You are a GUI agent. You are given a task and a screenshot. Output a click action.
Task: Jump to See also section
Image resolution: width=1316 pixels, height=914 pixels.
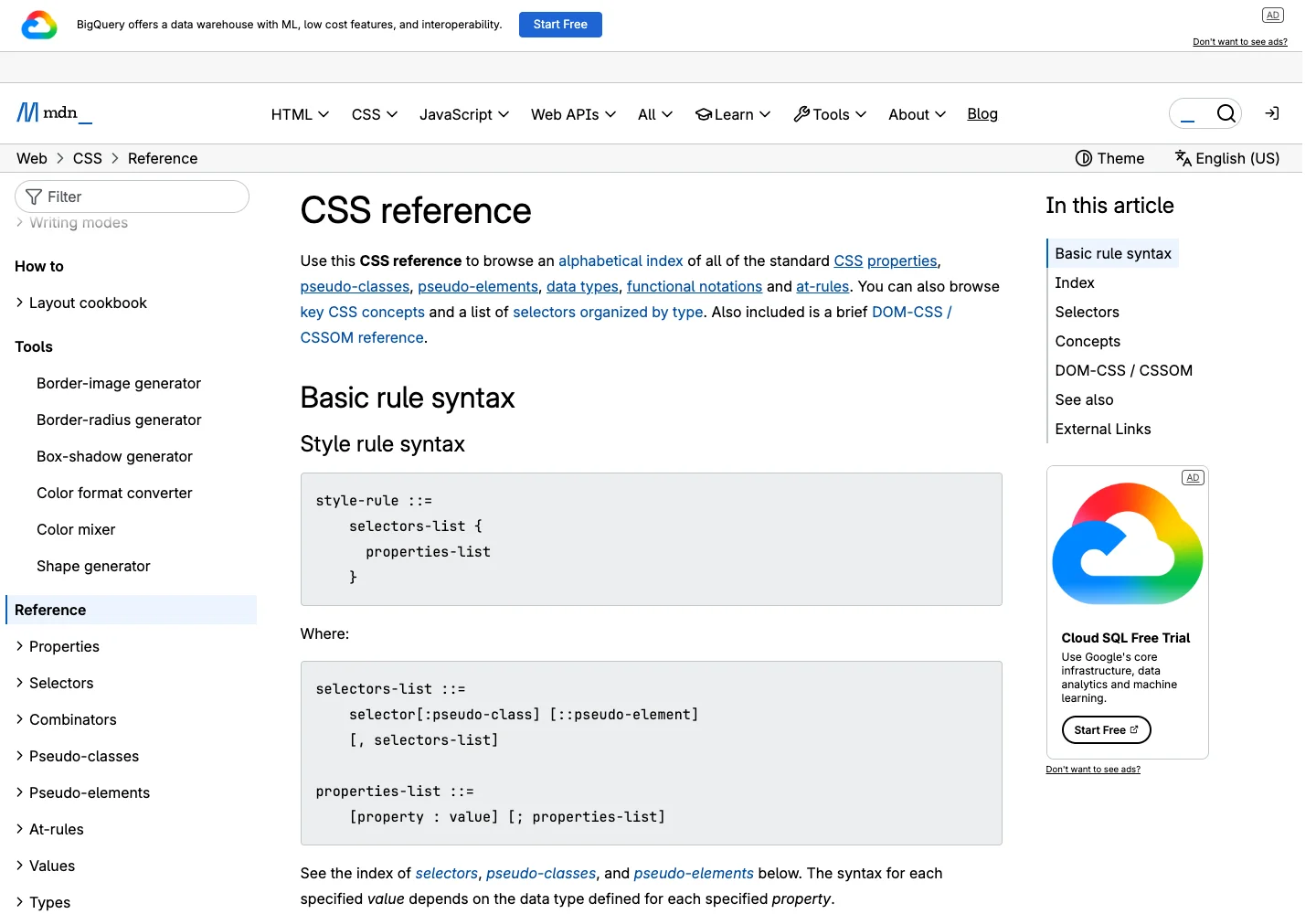point(1084,399)
